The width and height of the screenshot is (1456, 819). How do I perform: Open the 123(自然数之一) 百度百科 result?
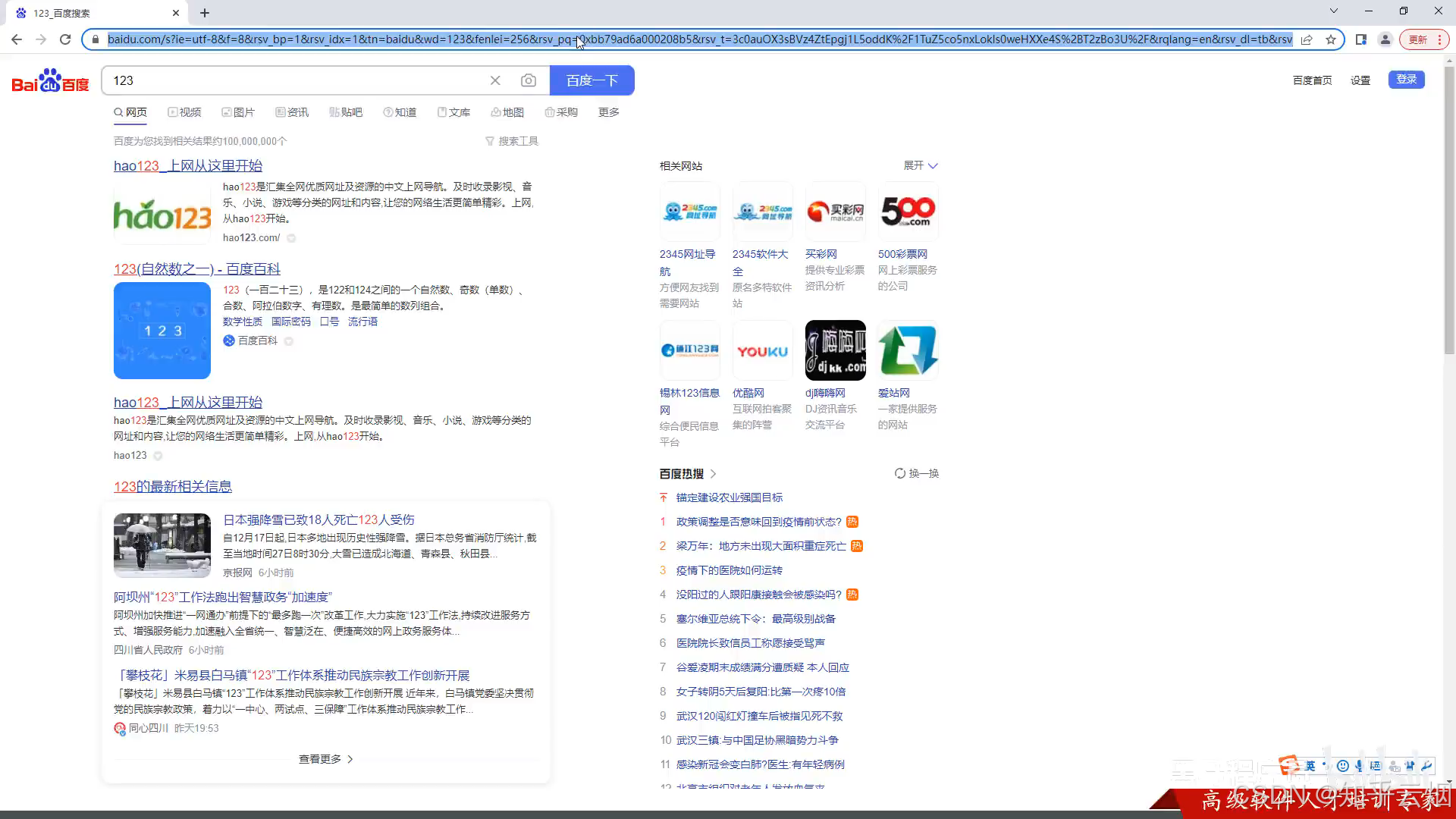(197, 269)
